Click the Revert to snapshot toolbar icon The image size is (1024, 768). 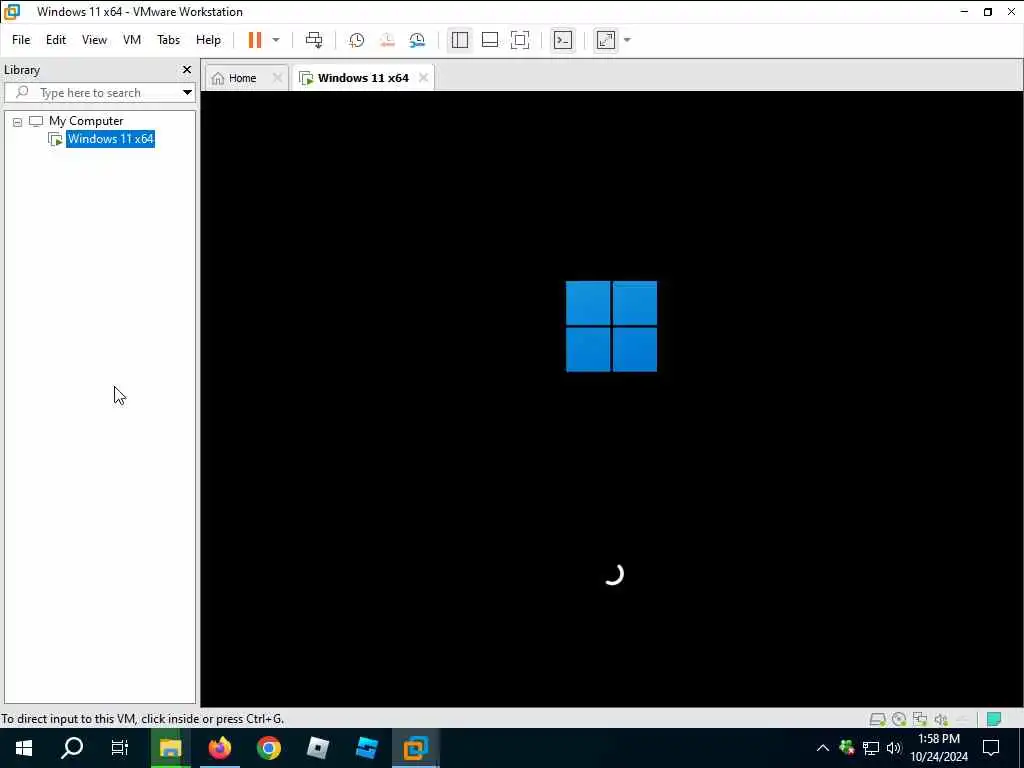(x=387, y=40)
